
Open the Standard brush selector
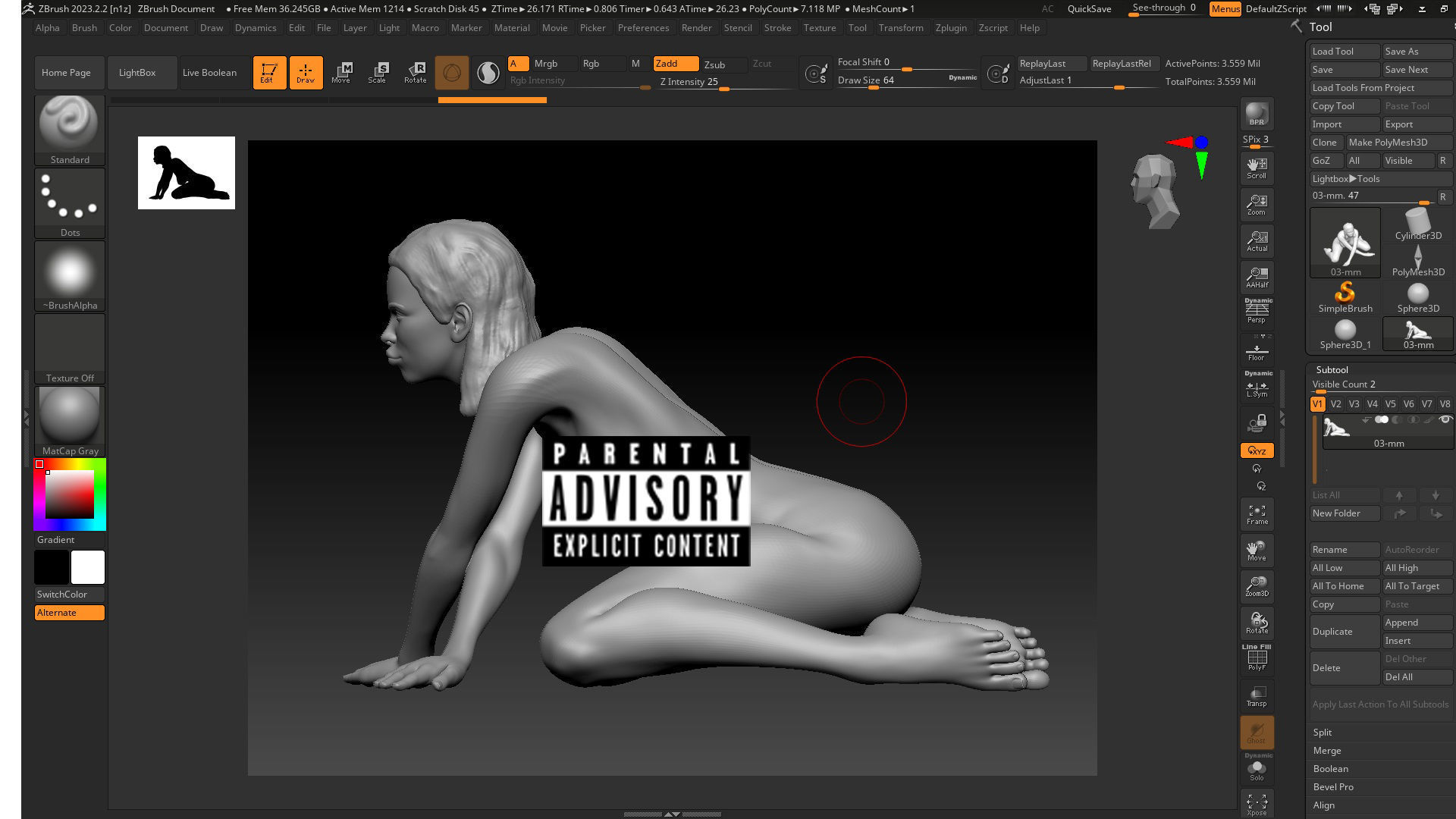click(x=70, y=130)
